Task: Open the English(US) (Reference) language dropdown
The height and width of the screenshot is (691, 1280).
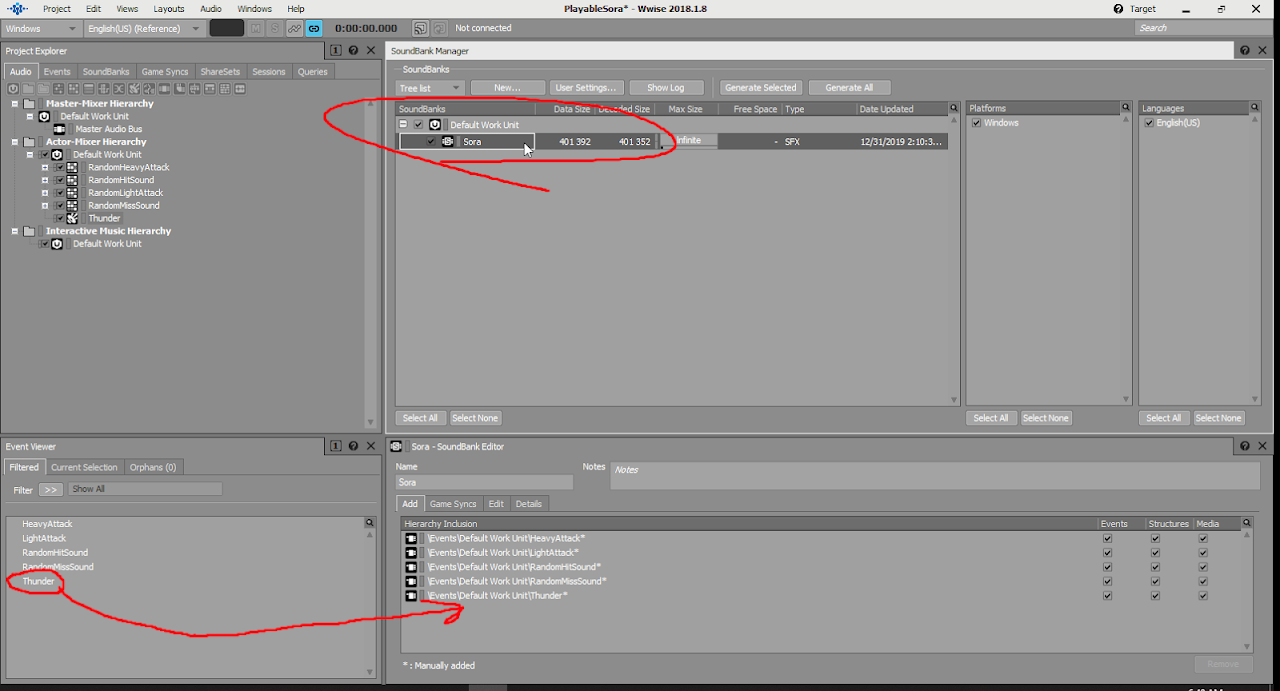Action: [x=145, y=28]
